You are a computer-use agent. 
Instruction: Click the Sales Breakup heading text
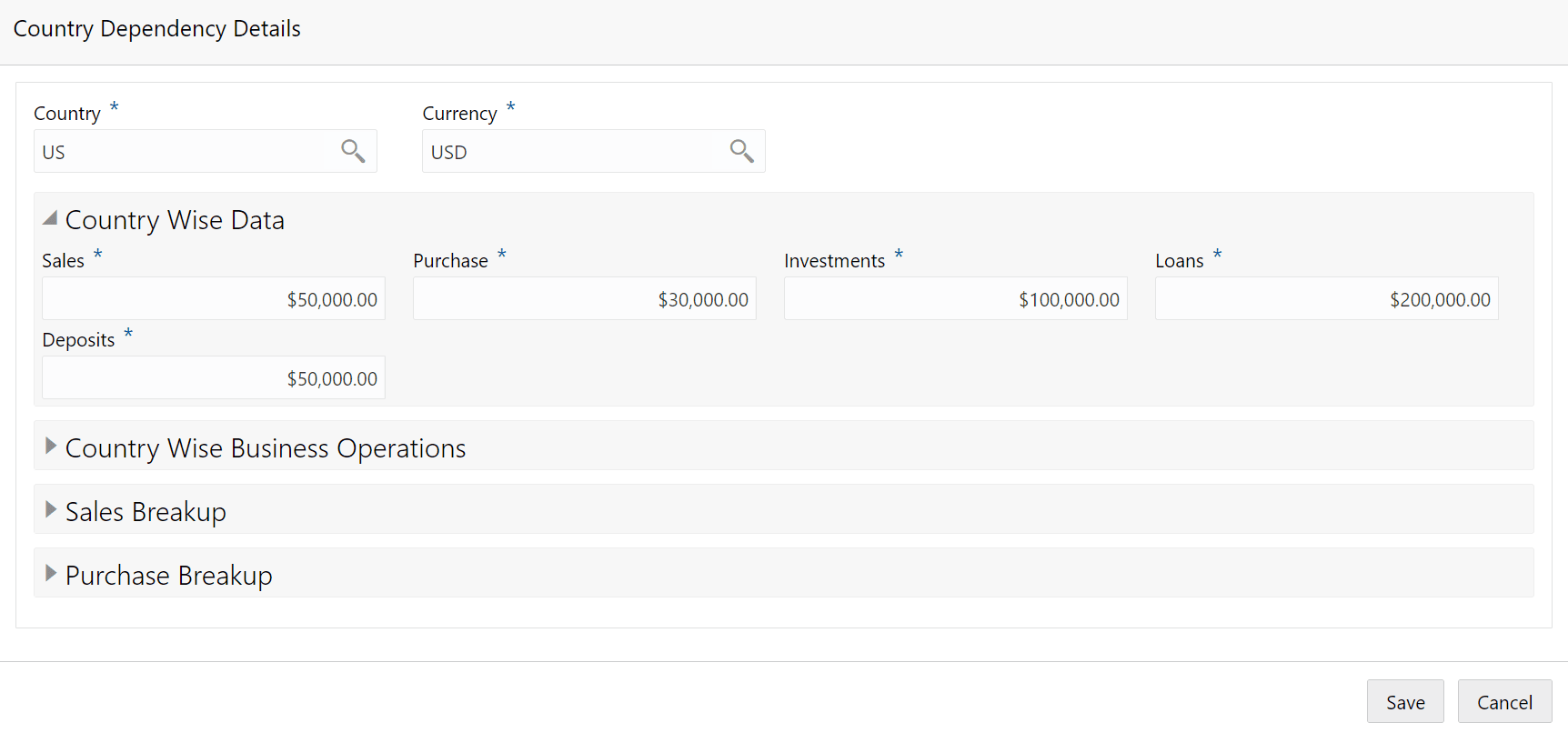[x=146, y=512]
